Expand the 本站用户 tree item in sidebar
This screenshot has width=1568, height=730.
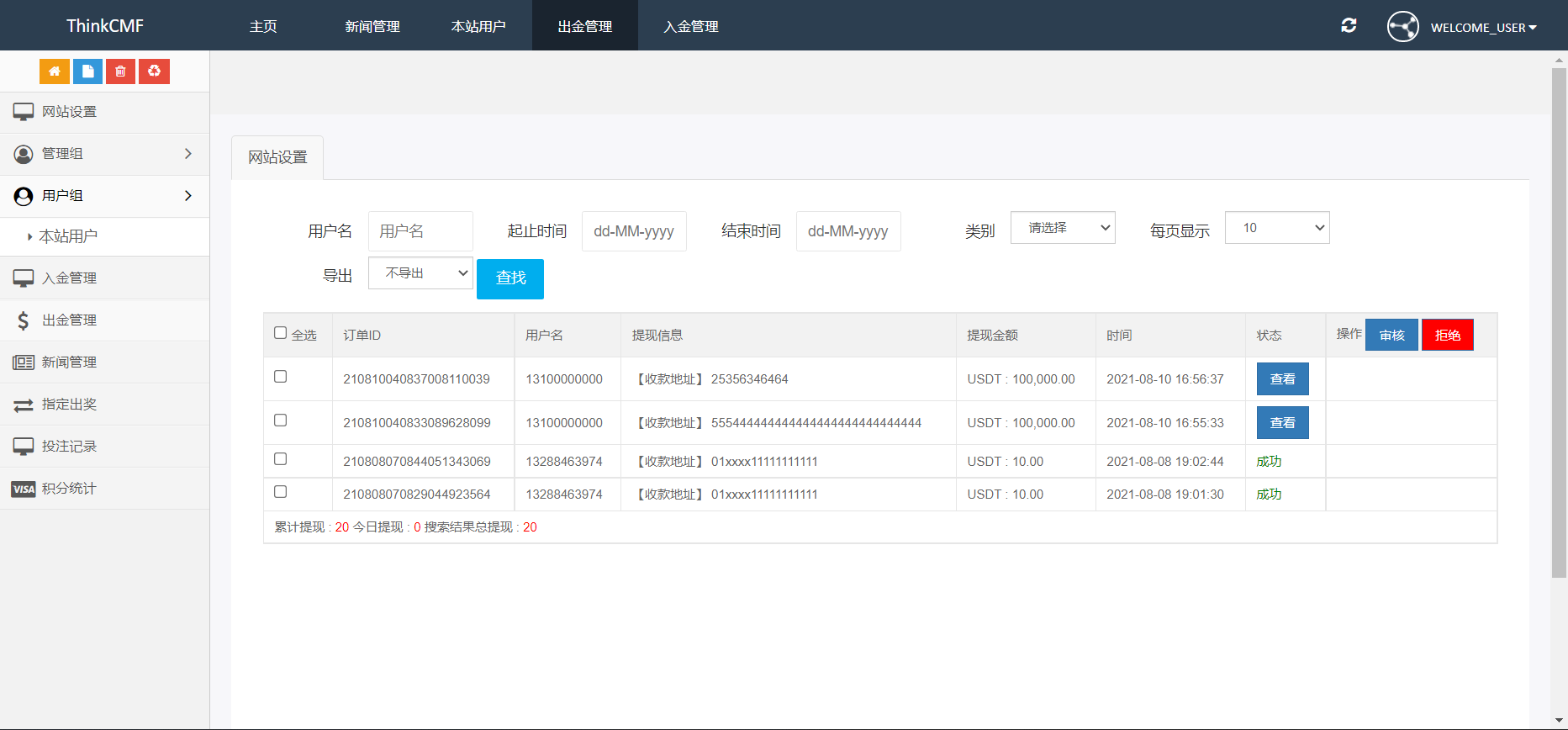point(68,236)
